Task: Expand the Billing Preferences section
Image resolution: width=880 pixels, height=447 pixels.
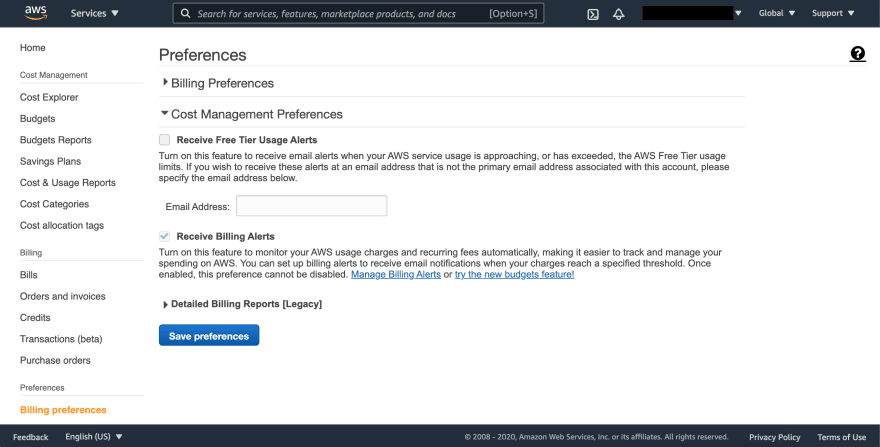Action: pyautogui.click(x=217, y=83)
